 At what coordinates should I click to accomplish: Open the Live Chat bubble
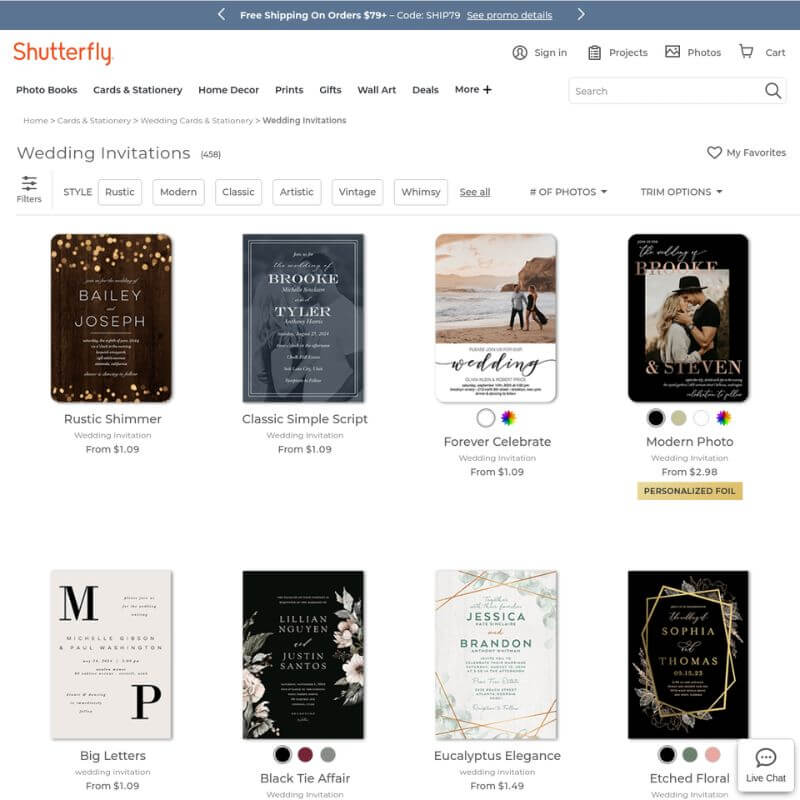tap(765, 765)
